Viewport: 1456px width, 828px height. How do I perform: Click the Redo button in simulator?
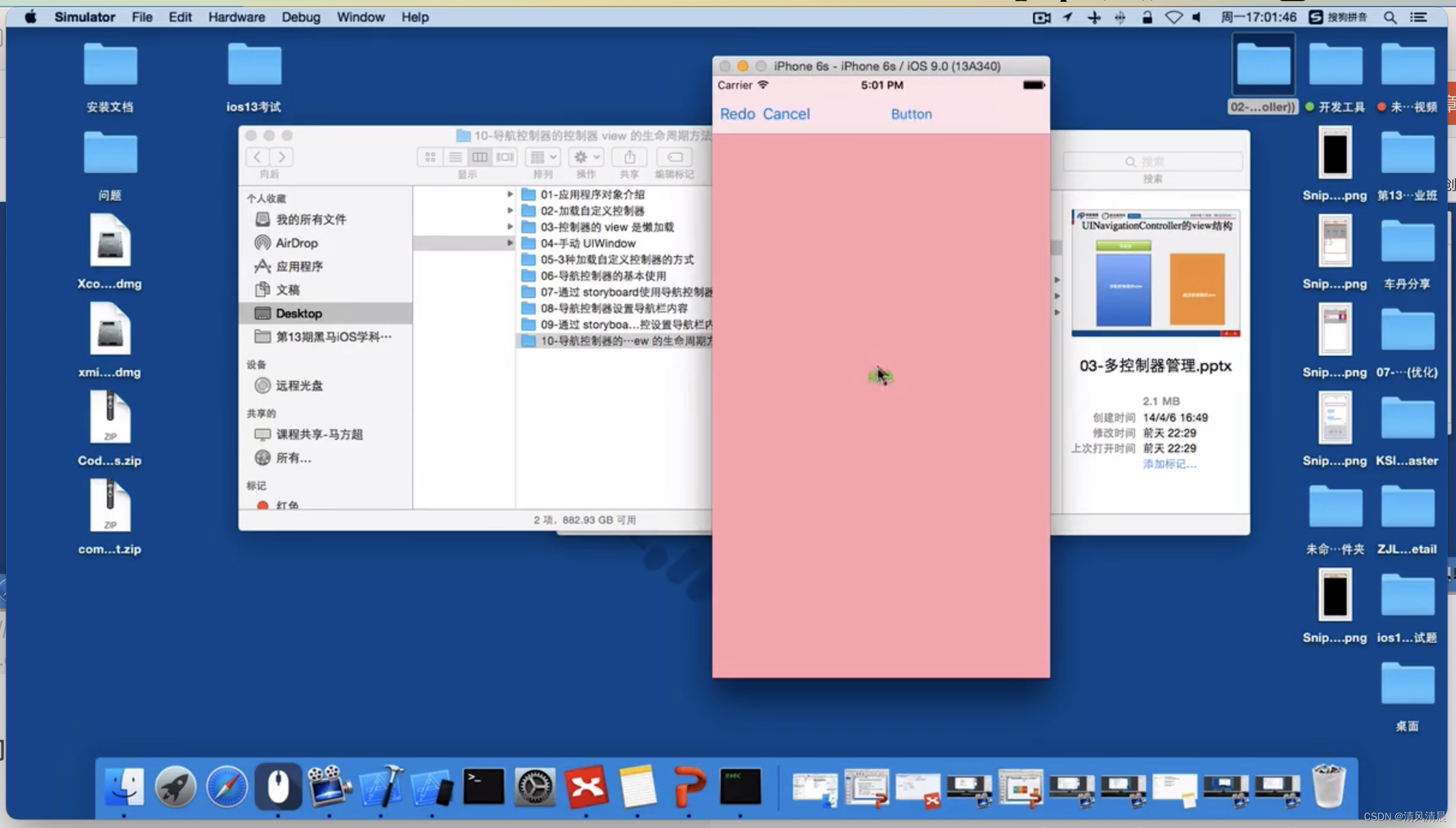(x=737, y=113)
